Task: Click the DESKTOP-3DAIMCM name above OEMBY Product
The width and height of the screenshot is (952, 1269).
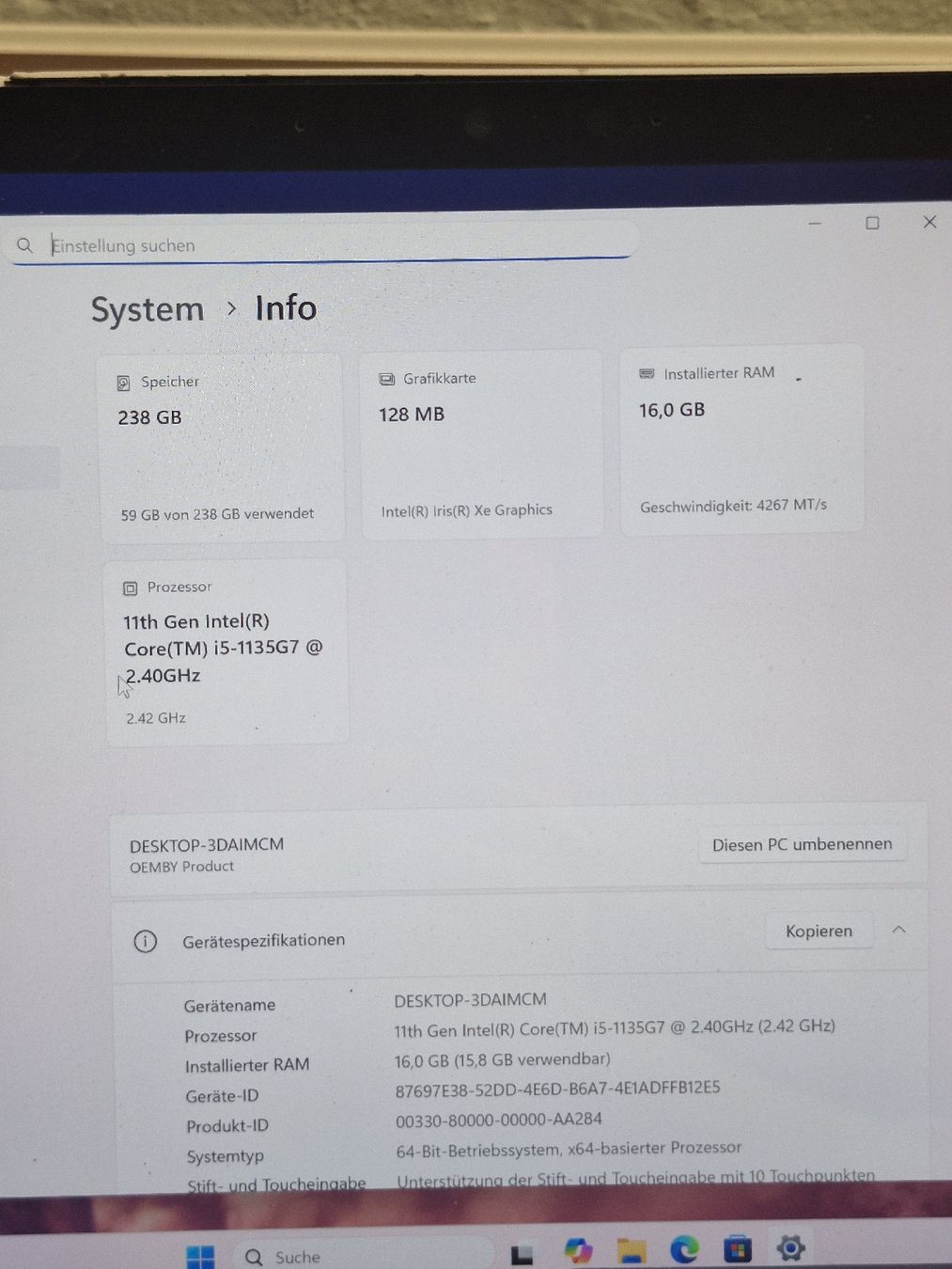Action: [207, 844]
